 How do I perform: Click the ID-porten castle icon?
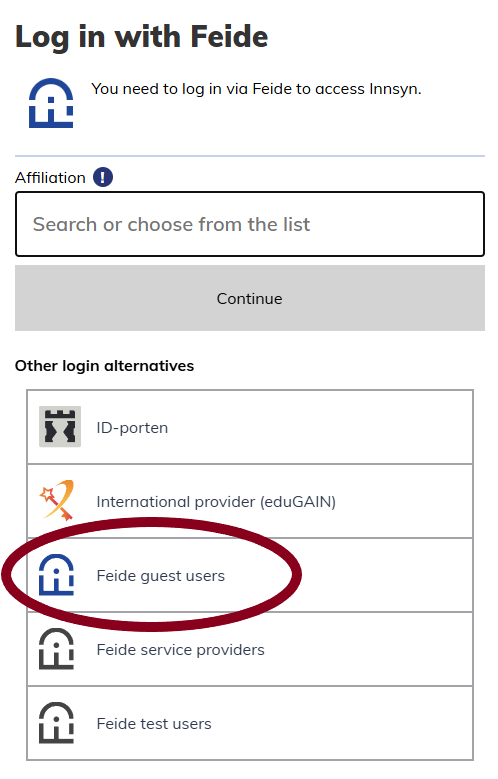[60, 427]
